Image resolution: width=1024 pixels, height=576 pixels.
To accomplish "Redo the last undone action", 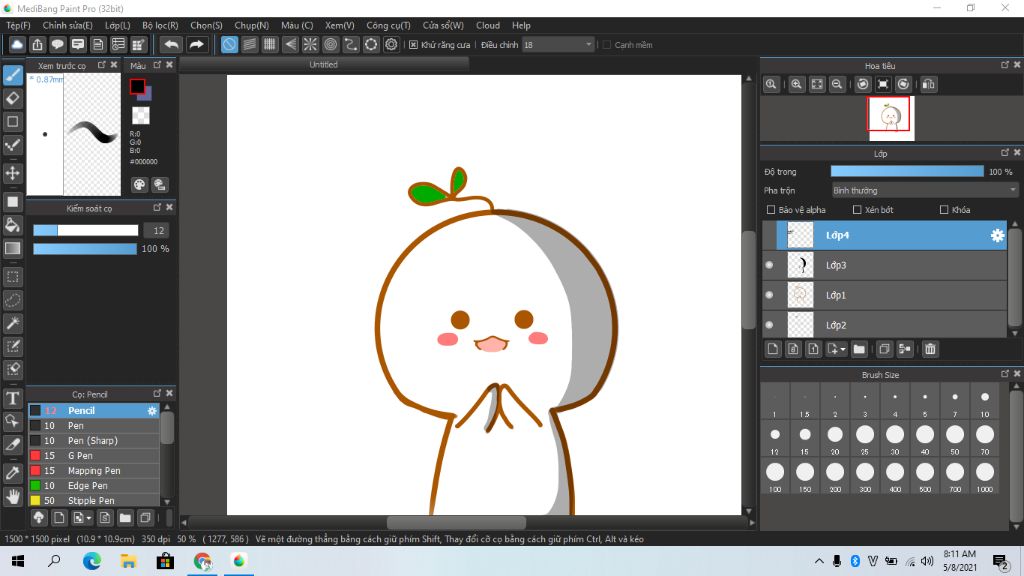I will coord(196,44).
